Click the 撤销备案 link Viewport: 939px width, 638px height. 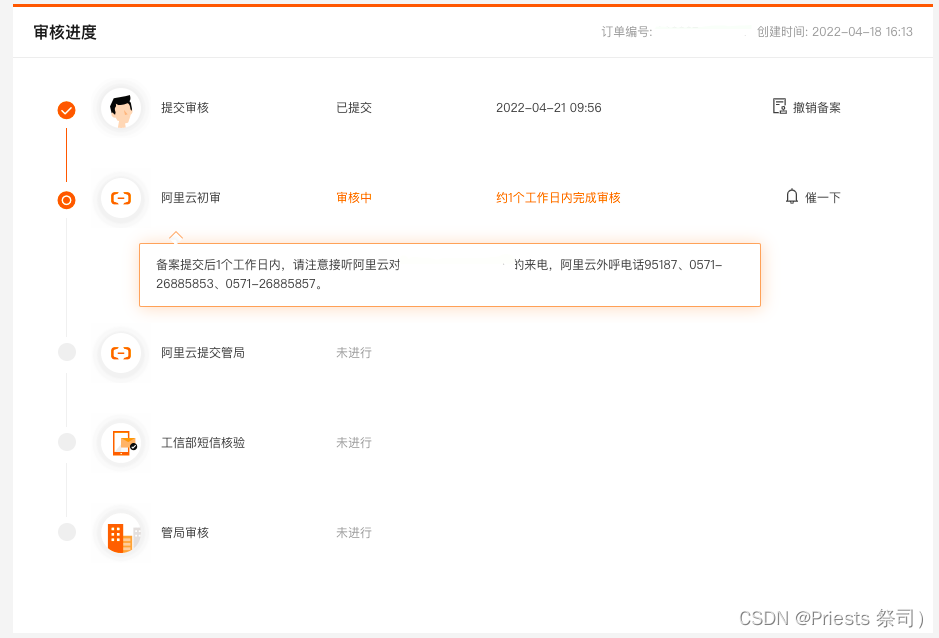pos(817,108)
